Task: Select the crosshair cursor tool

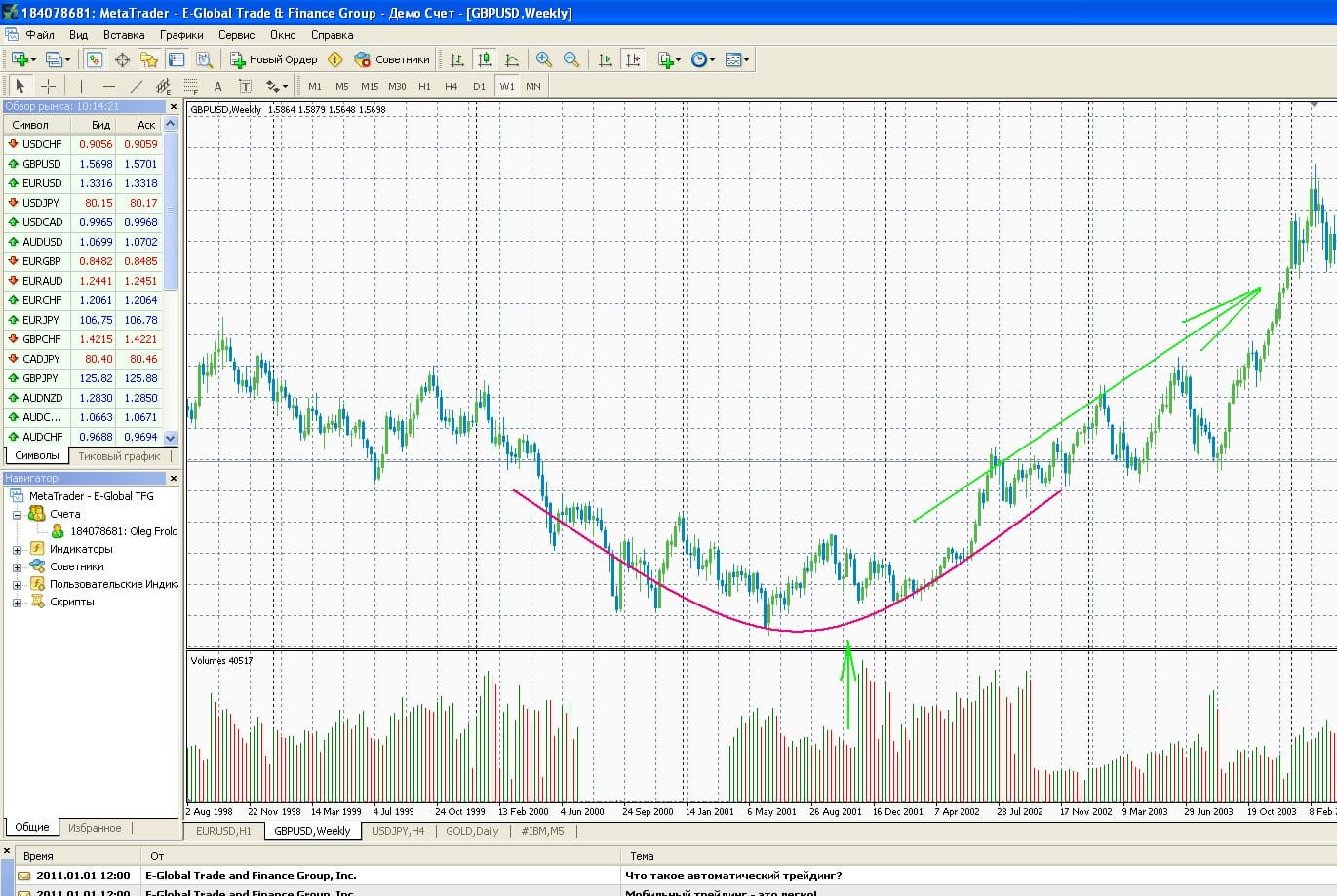Action: [x=48, y=86]
